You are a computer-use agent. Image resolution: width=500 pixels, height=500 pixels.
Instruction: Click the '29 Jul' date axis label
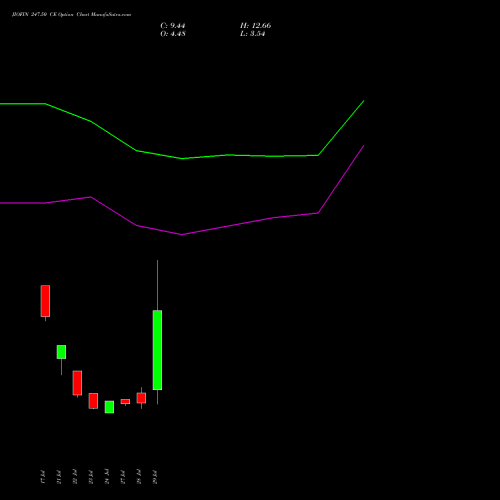click(155, 477)
